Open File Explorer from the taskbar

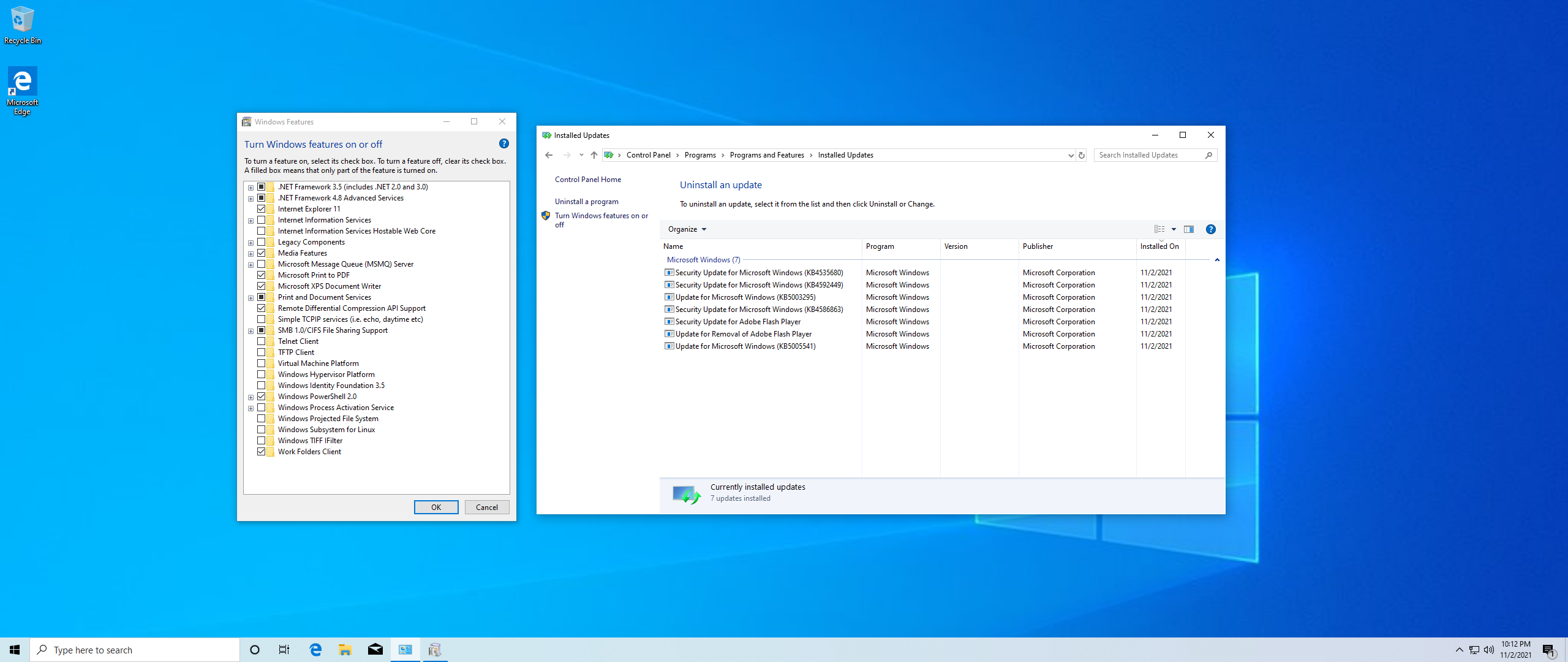(345, 650)
